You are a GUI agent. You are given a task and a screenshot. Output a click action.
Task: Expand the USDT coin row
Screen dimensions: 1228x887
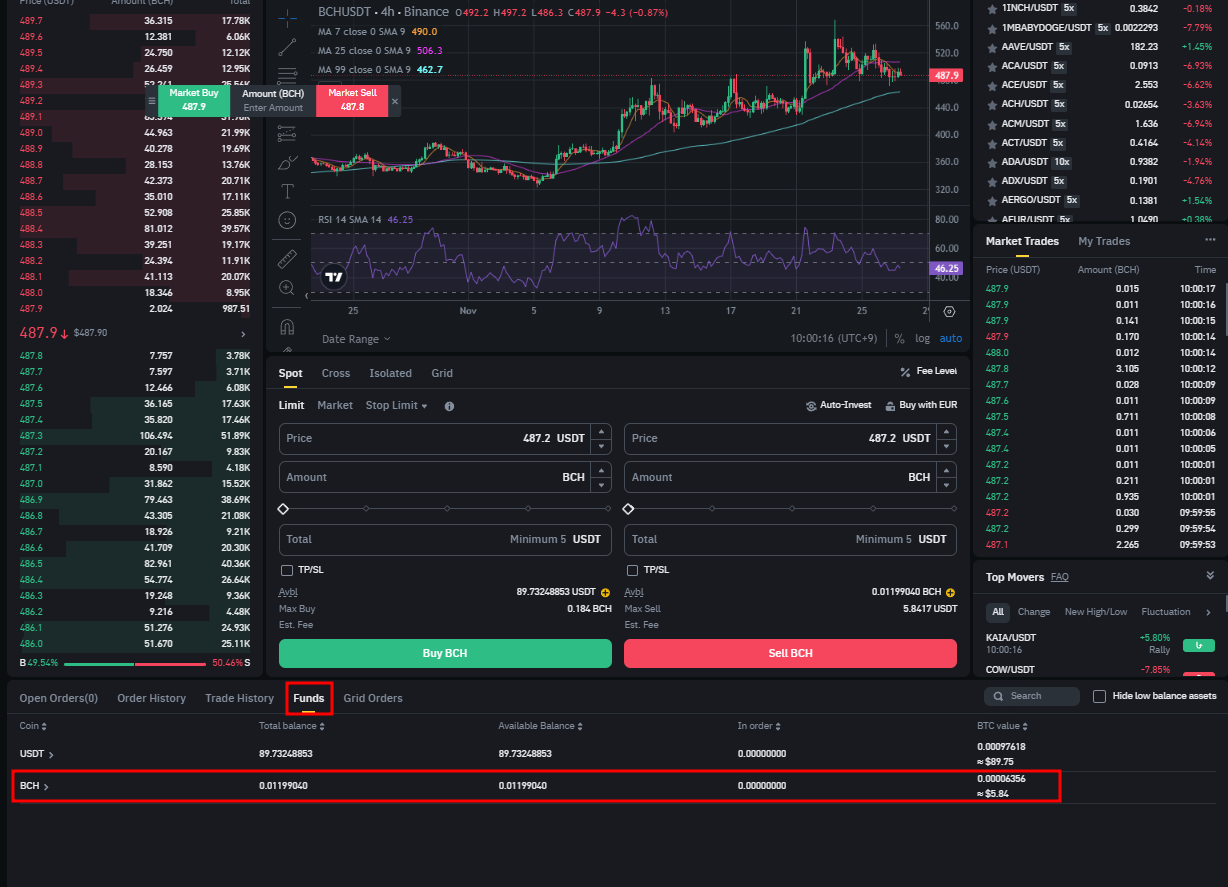coord(37,754)
